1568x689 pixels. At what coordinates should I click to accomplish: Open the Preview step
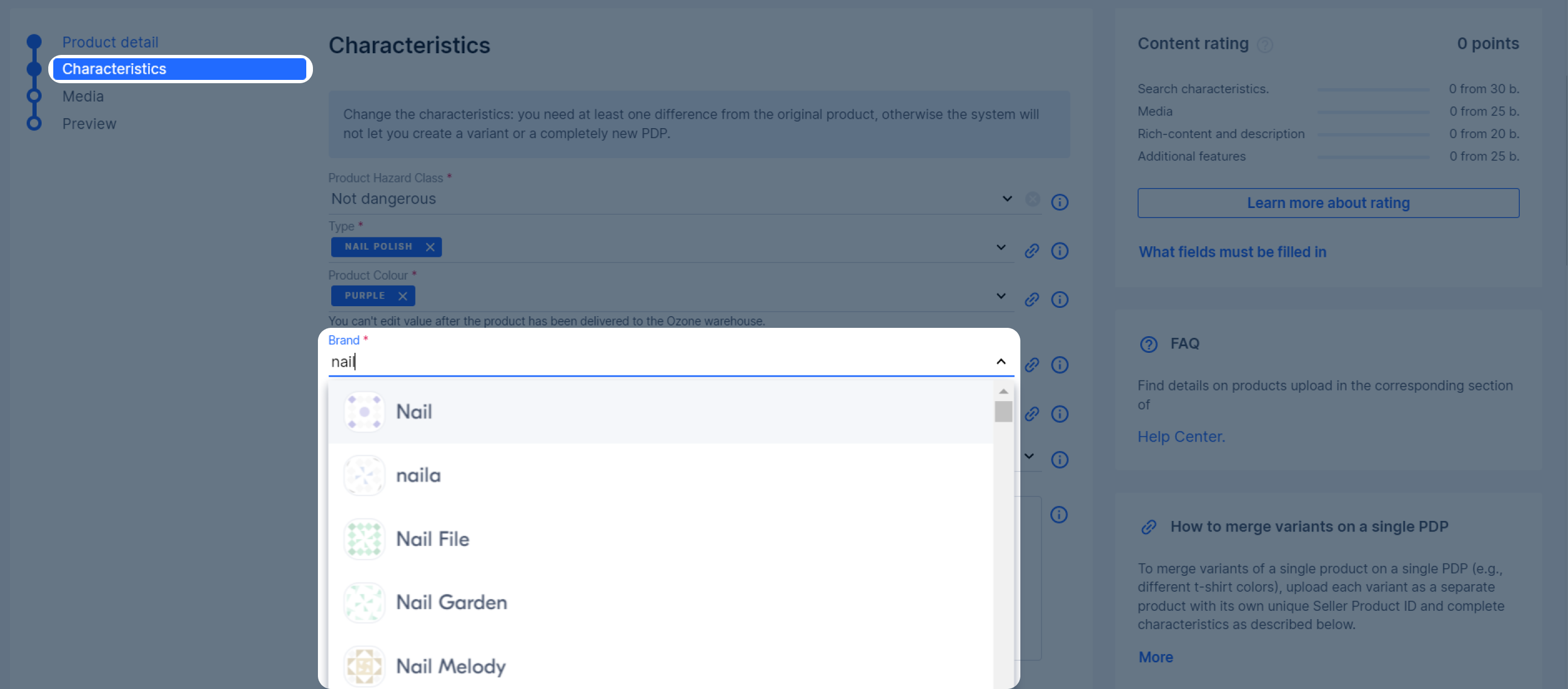89,124
